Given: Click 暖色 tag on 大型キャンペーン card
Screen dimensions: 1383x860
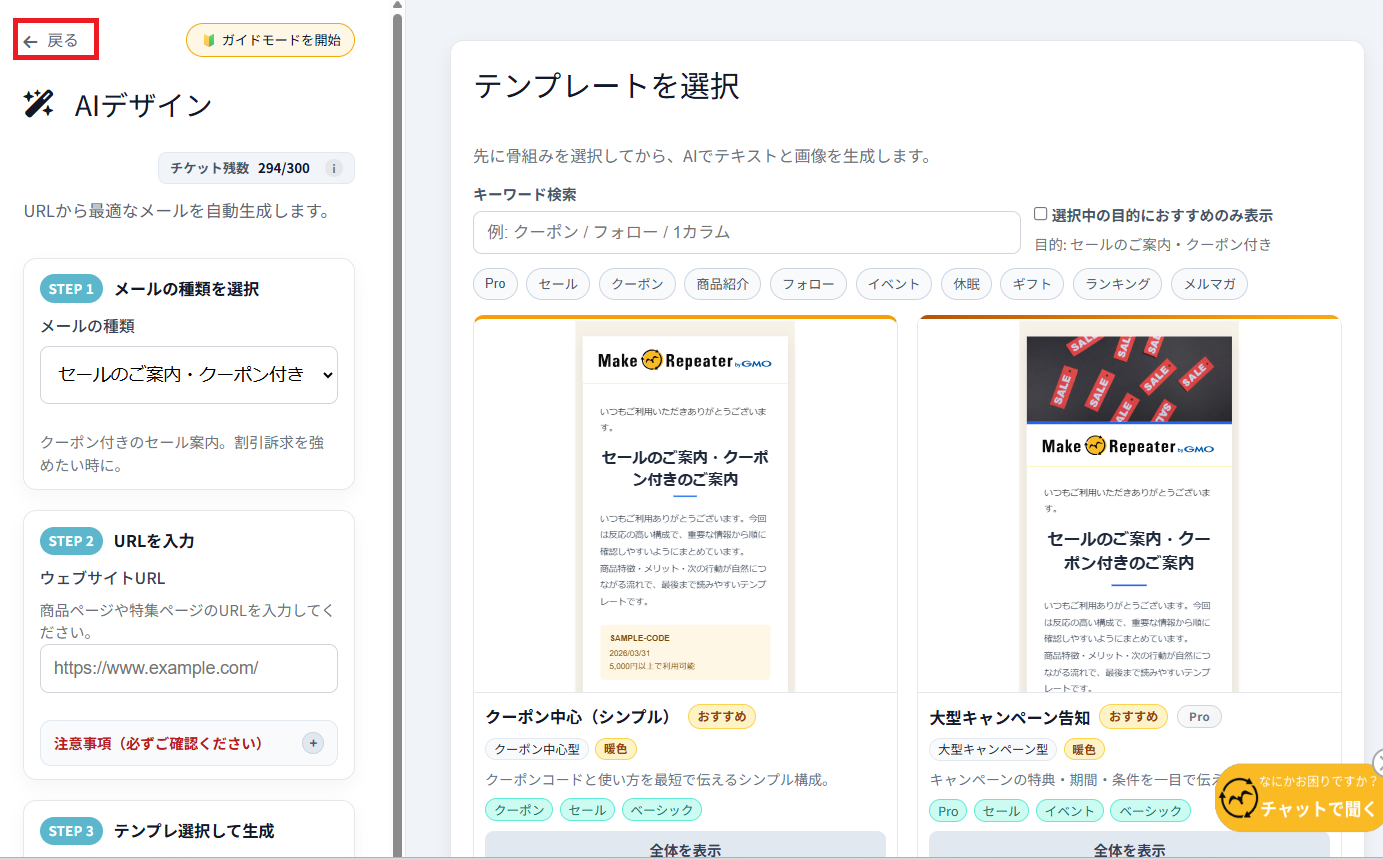Looking at the screenshot, I should pyautogui.click(x=1084, y=749).
